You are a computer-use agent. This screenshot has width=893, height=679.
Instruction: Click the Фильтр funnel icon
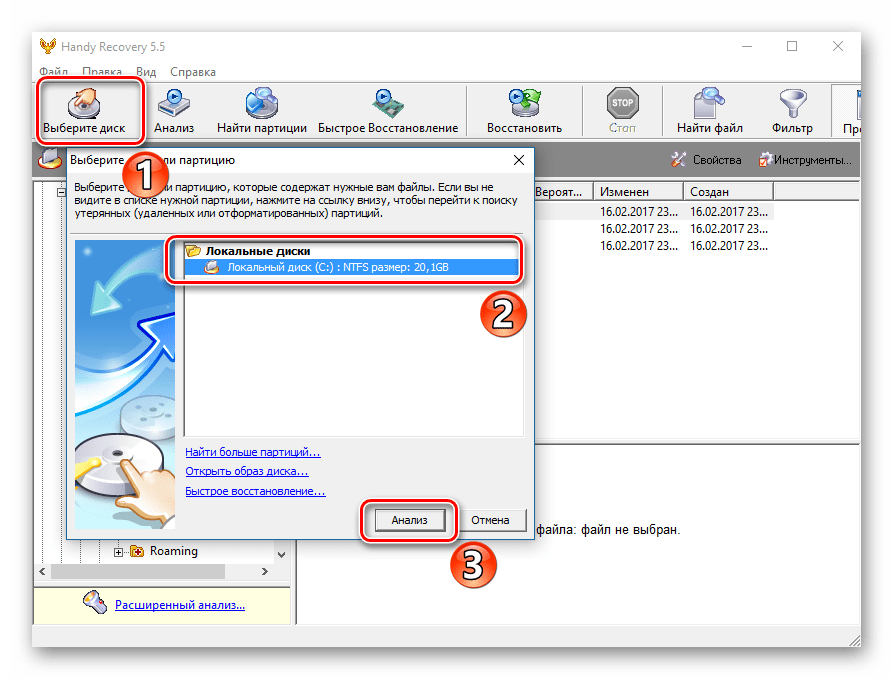[x=792, y=110]
